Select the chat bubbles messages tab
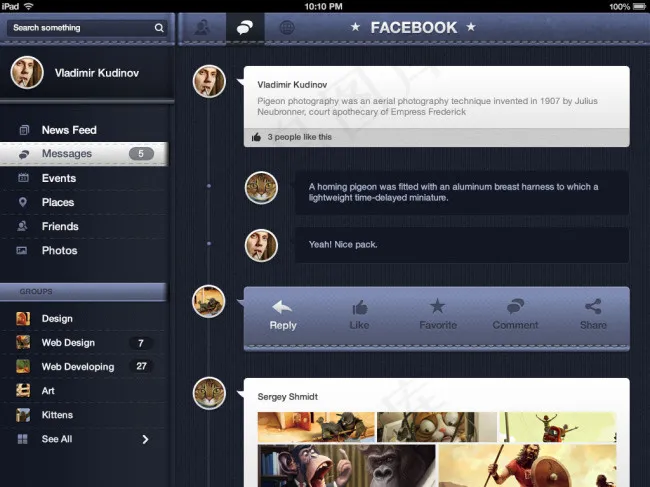The height and width of the screenshot is (487, 650). [245, 28]
